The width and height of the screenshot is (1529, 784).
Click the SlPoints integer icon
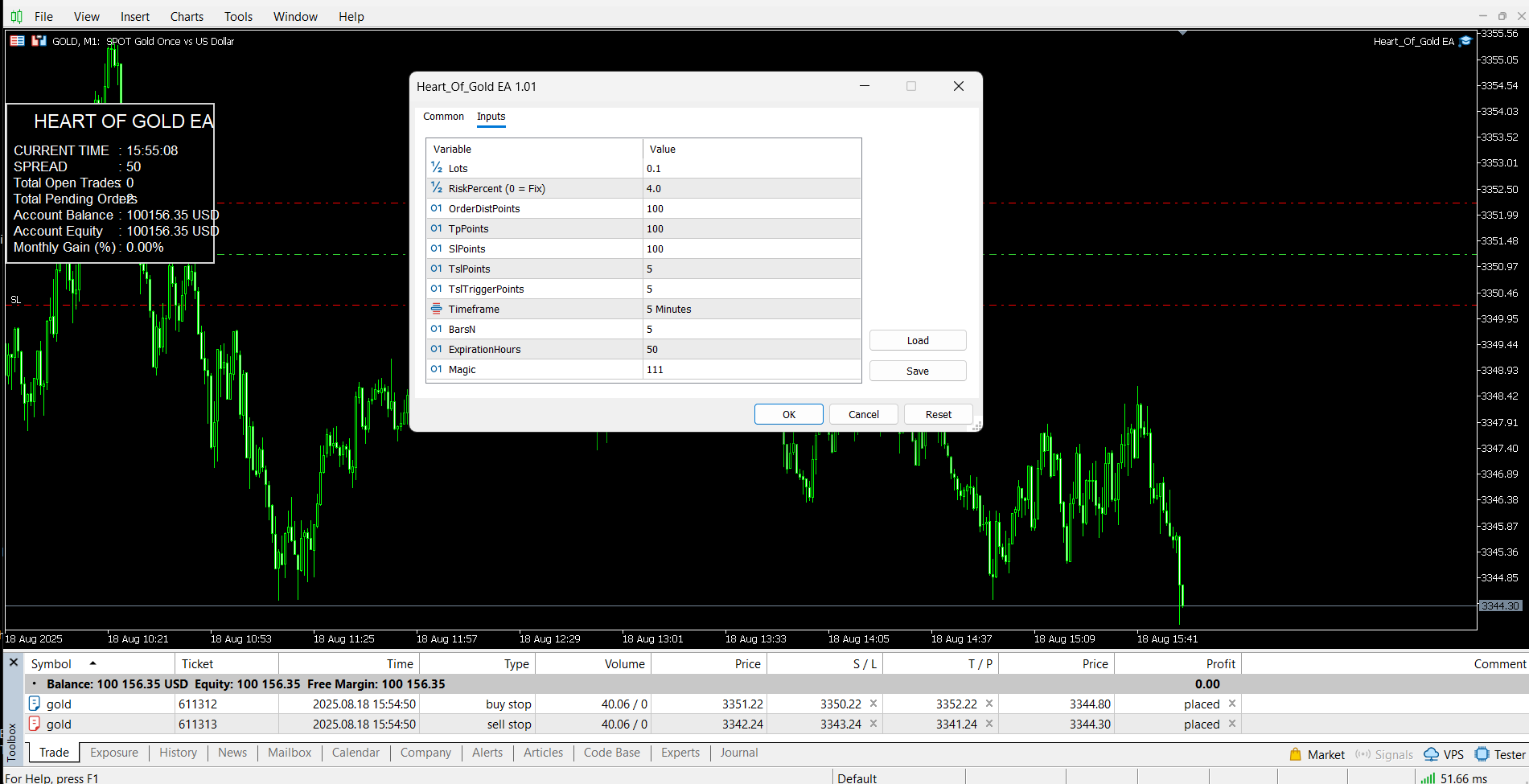coord(436,248)
